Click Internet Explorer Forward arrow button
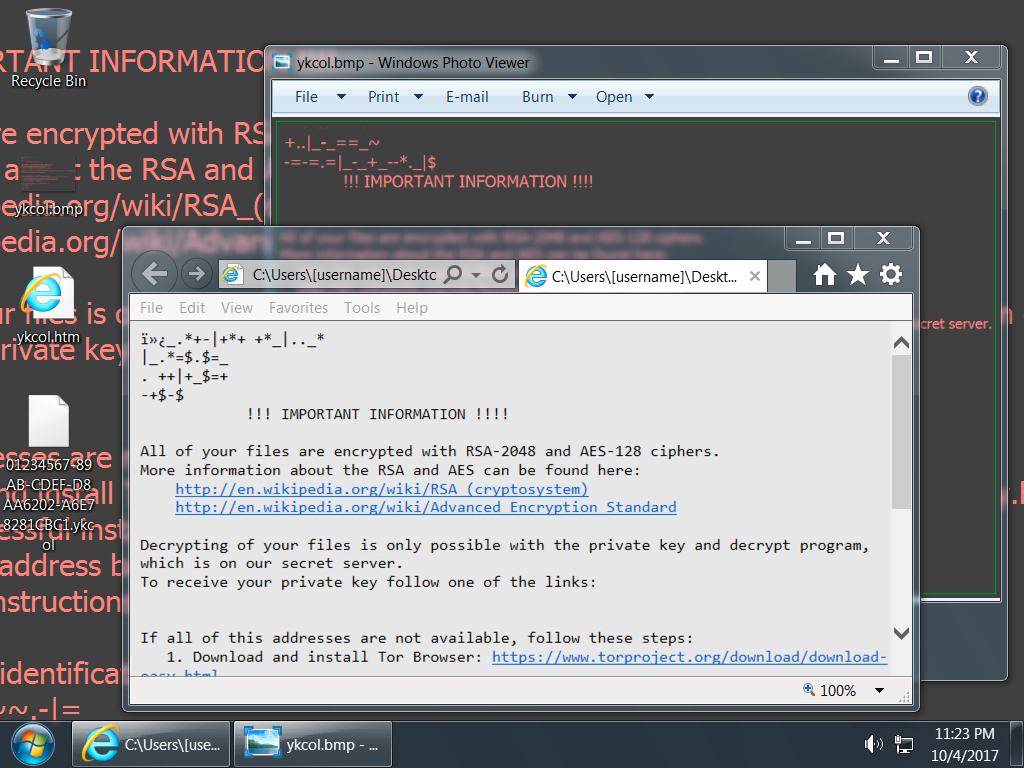 196,274
